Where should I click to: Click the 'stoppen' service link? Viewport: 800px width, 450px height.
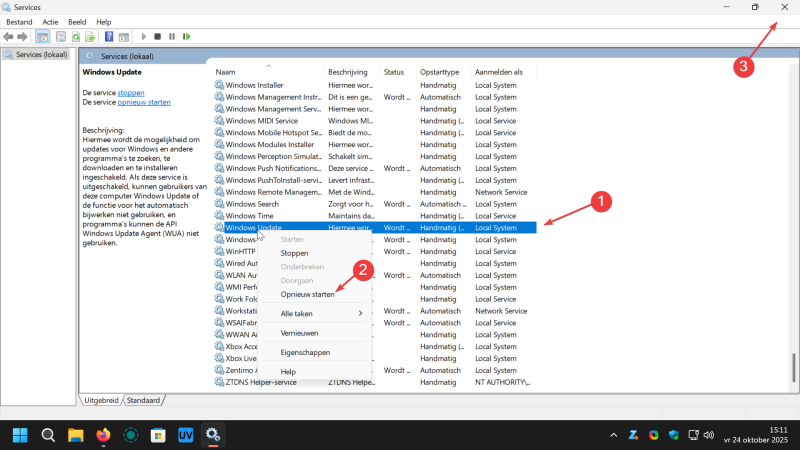tap(131, 92)
